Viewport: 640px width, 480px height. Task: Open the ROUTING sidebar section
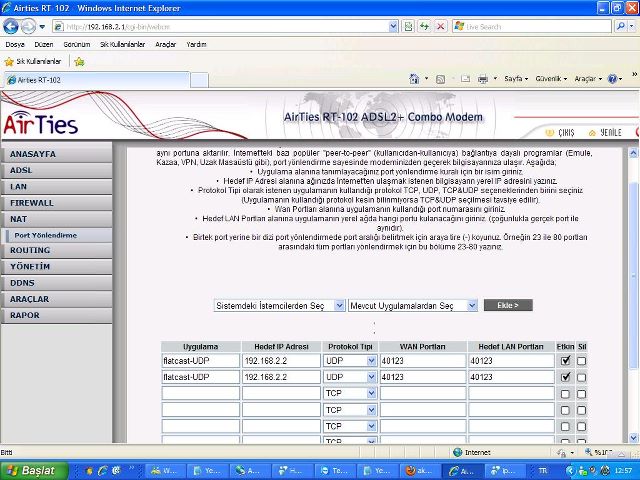click(56, 251)
